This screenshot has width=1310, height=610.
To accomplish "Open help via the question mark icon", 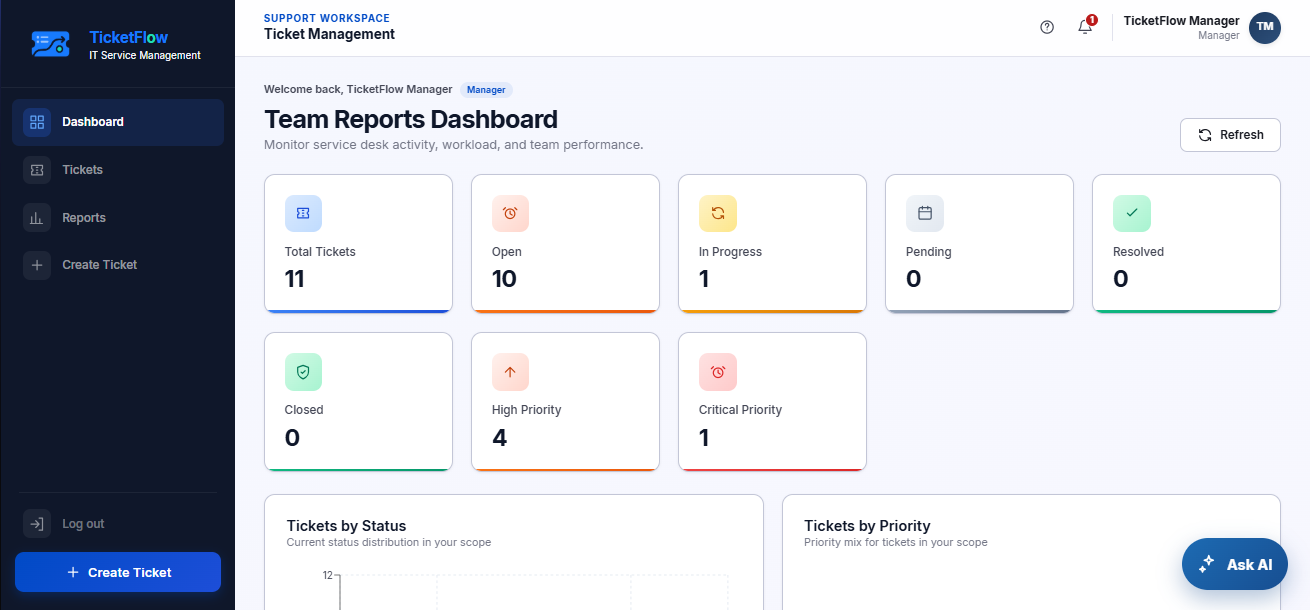I will pyautogui.click(x=1047, y=27).
